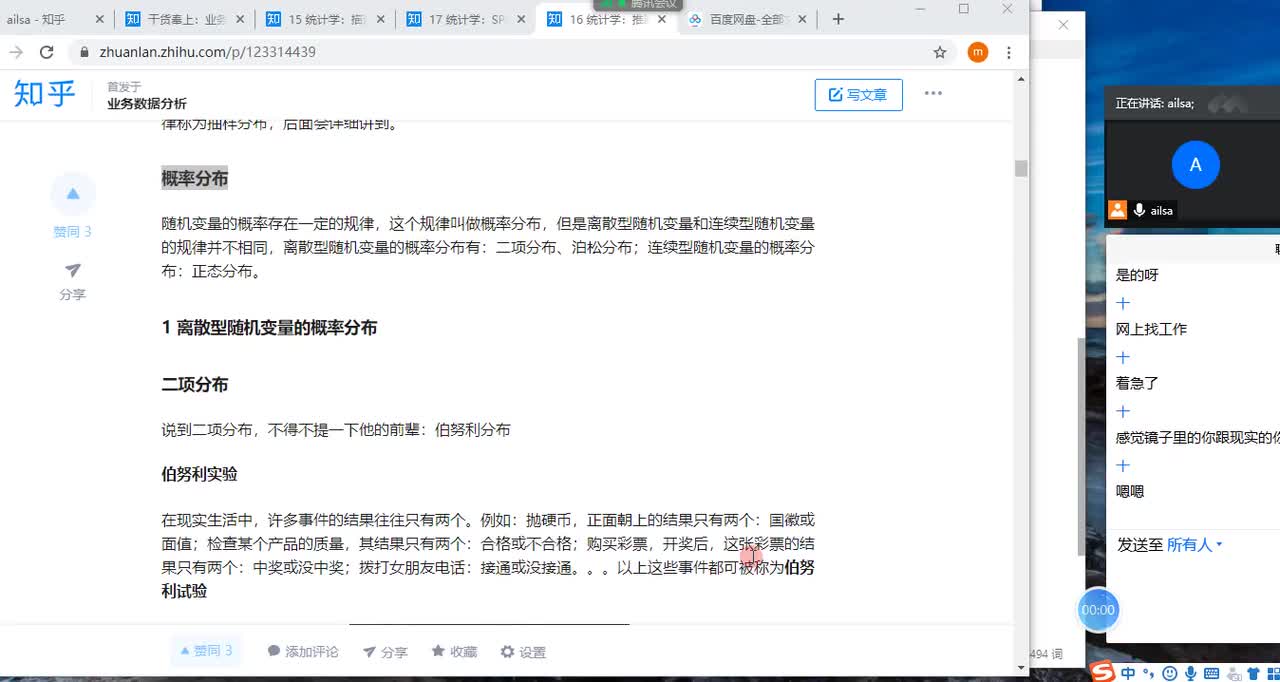Open the Chrome three-dot menu
This screenshot has width=1280, height=682.
1009,52
